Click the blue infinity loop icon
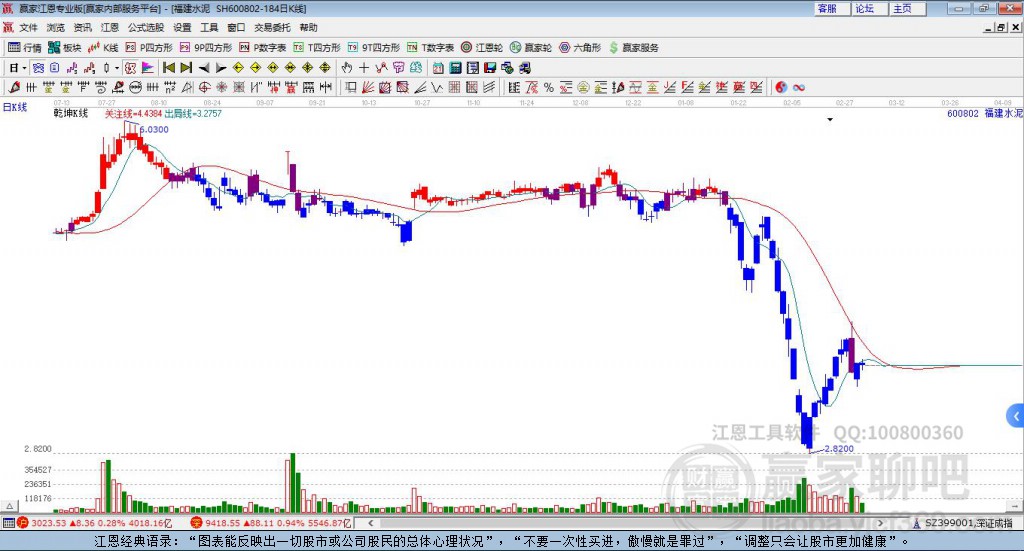 tap(799, 87)
